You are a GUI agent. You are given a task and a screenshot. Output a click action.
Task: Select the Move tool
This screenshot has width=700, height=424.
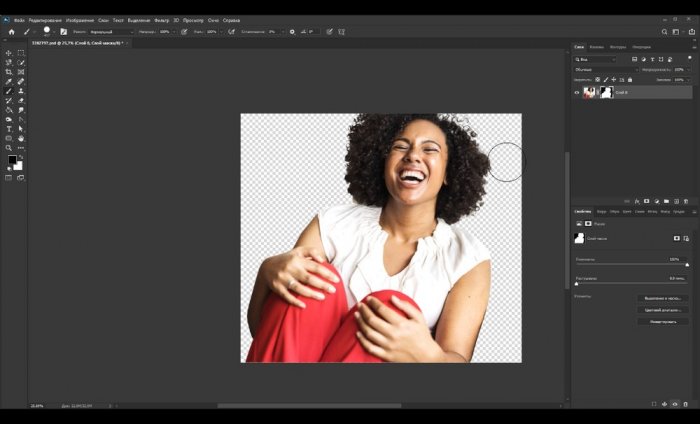(x=9, y=53)
